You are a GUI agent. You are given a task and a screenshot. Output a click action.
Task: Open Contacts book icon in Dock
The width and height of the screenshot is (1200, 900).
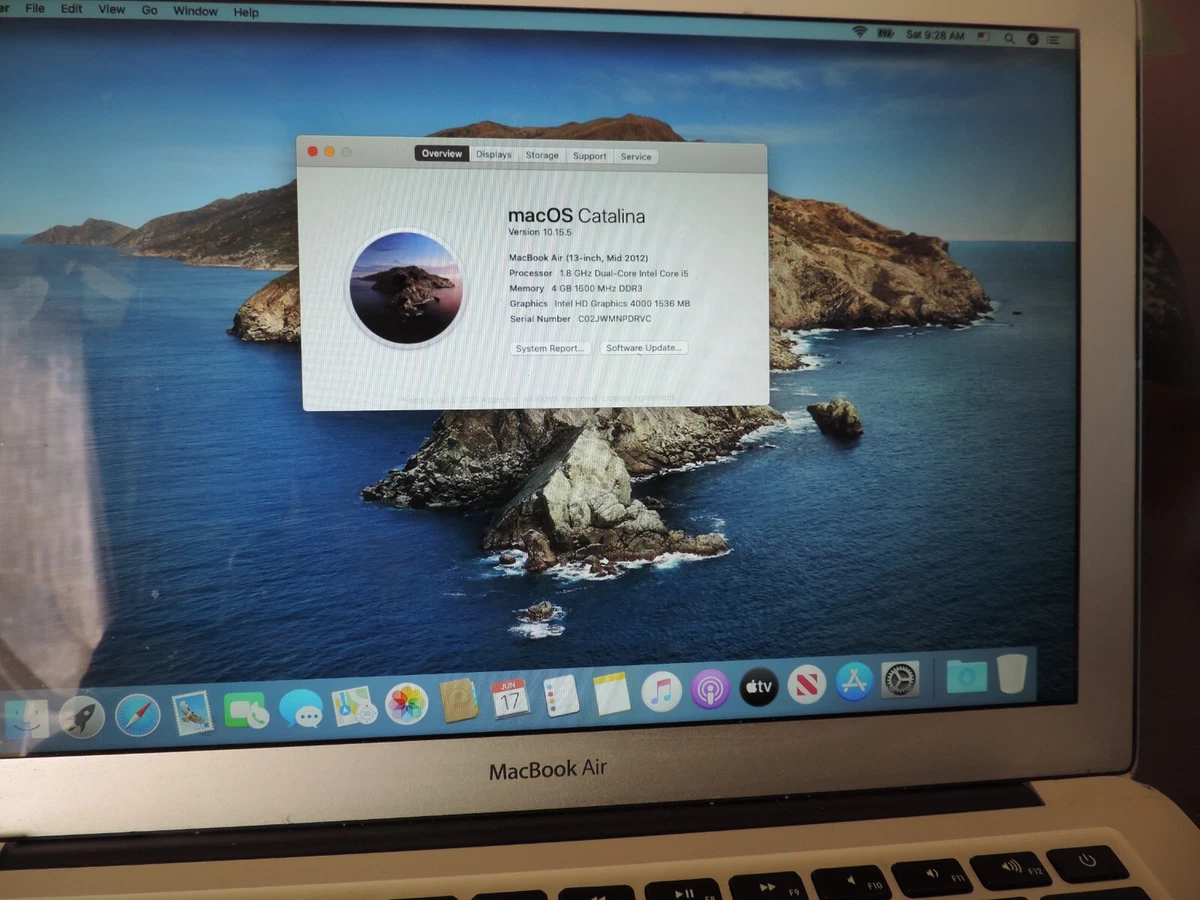tap(459, 700)
